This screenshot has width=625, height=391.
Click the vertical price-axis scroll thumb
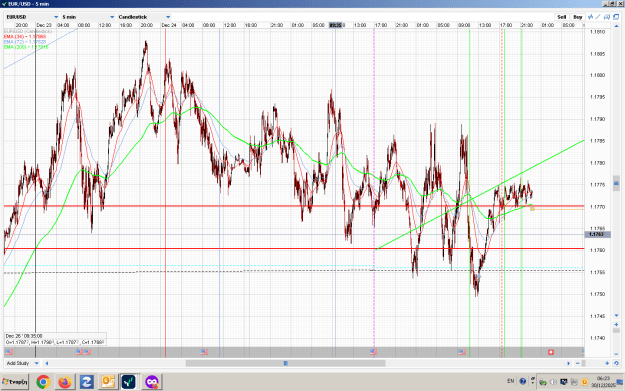pyautogui.click(x=616, y=183)
